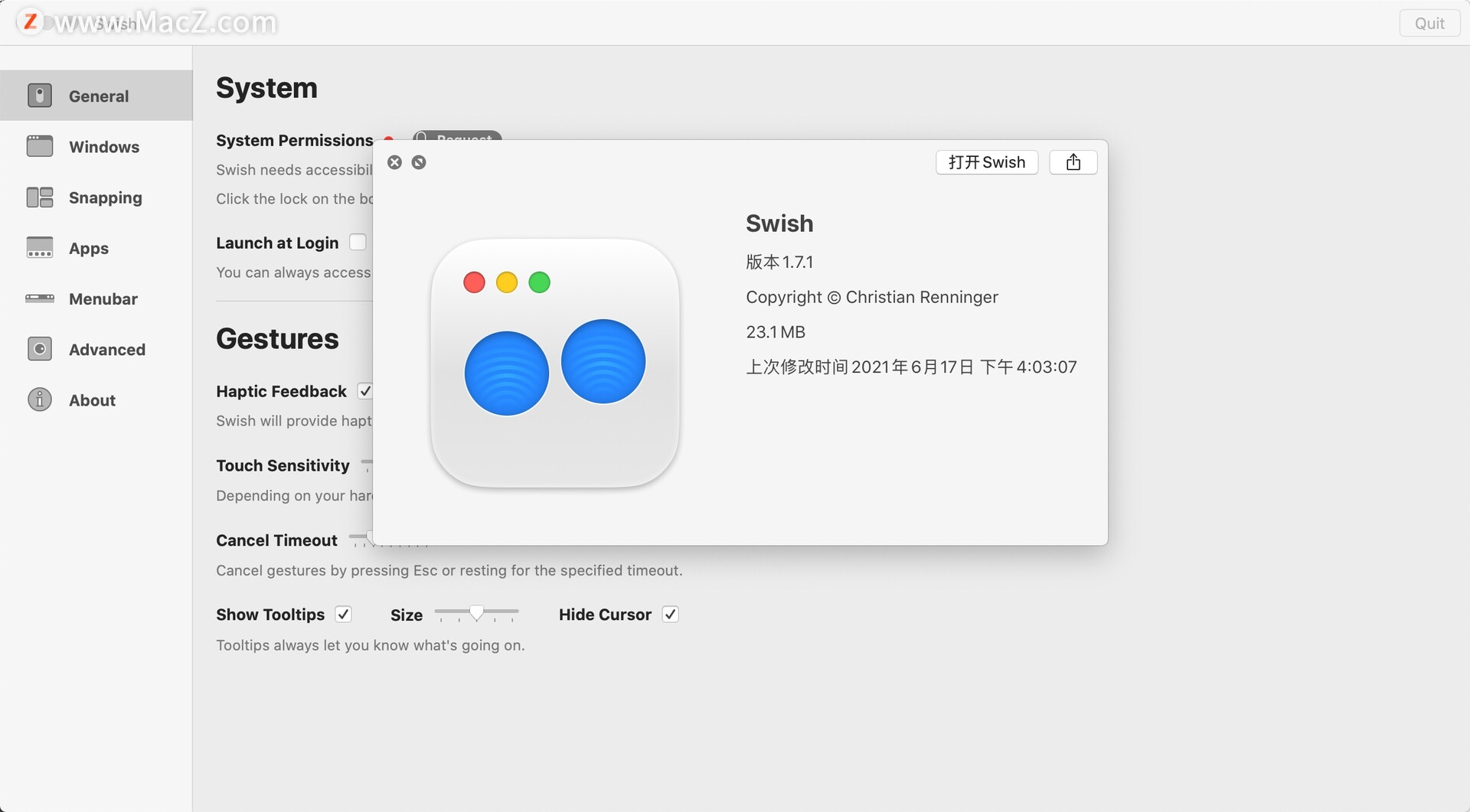The width and height of the screenshot is (1470, 812).
Task: Click the System Permissions label
Action: [x=295, y=141]
